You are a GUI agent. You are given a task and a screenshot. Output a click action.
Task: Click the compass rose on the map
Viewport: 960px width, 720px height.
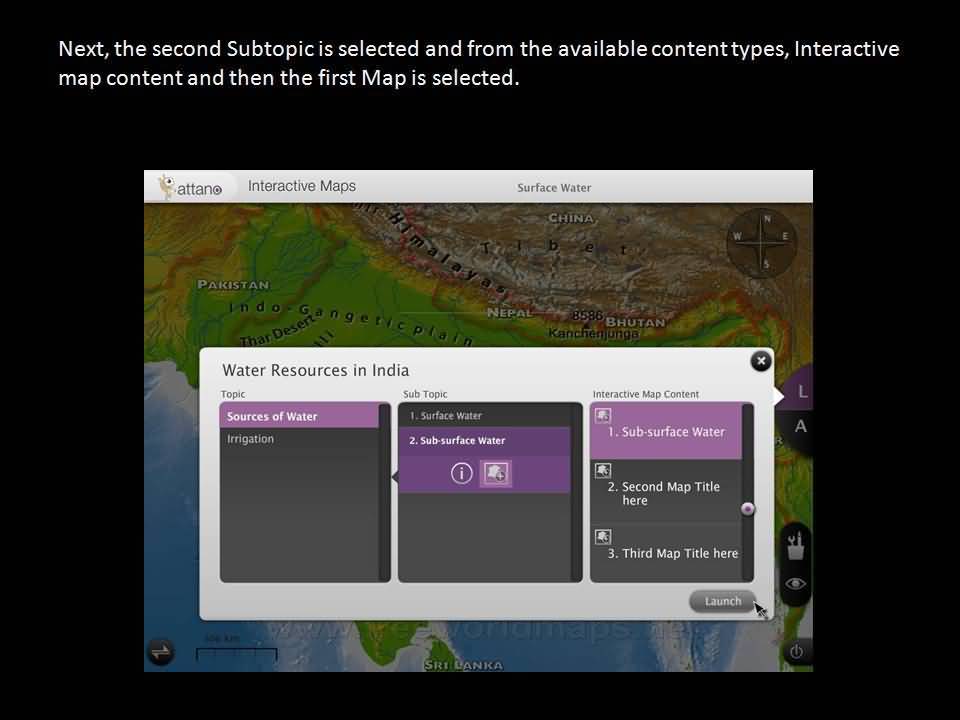coord(764,241)
